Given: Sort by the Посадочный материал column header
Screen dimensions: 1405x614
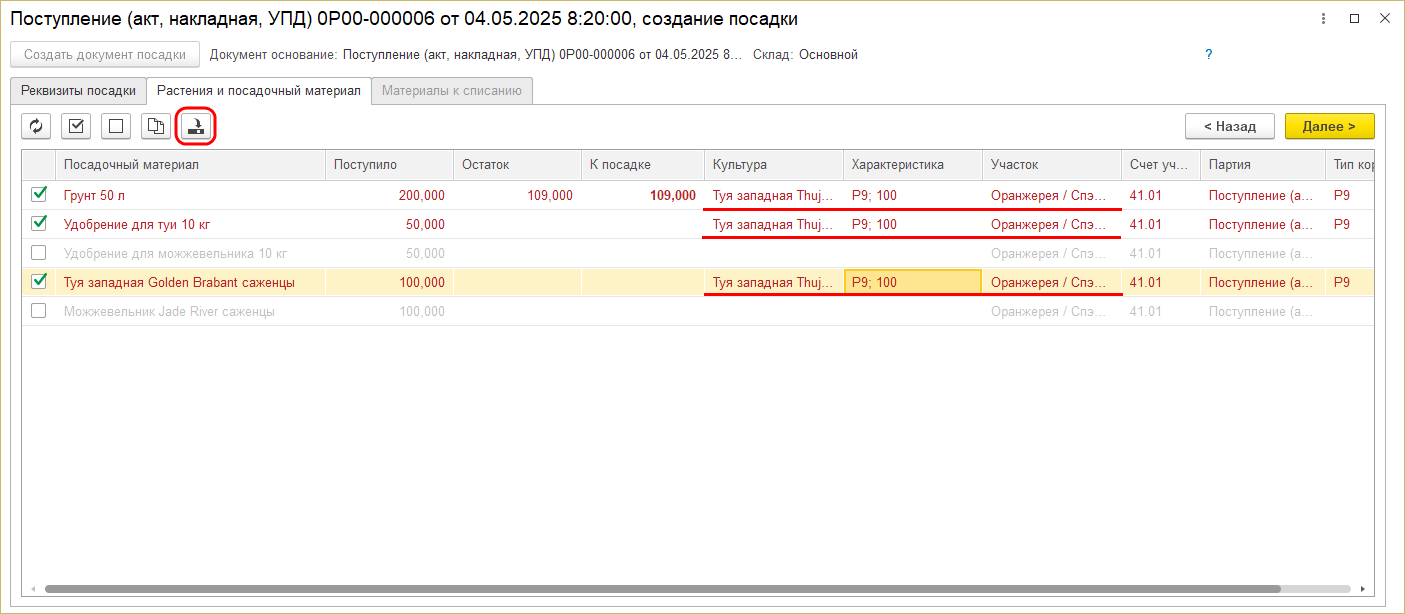Looking at the screenshot, I should 190,165.
